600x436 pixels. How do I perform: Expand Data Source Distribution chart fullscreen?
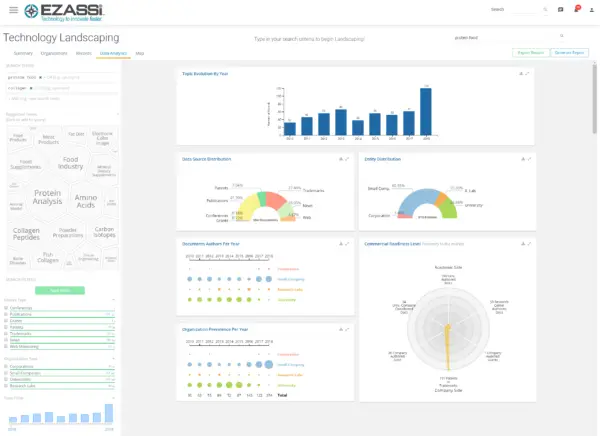(x=347, y=159)
